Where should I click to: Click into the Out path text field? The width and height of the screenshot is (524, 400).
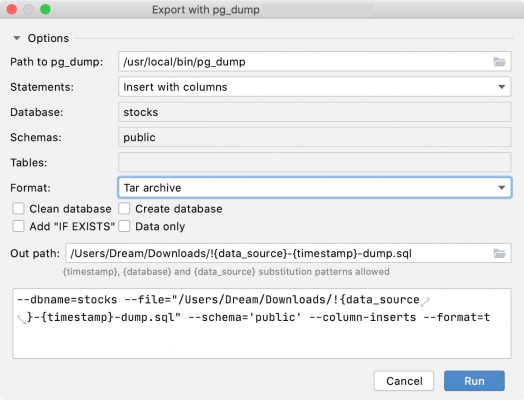(279, 253)
